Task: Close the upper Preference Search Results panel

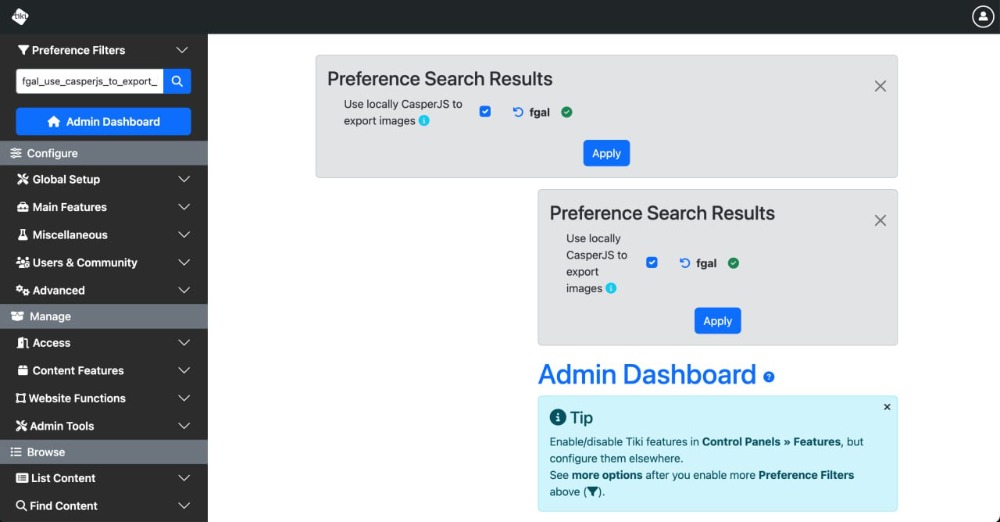Action: [x=880, y=86]
